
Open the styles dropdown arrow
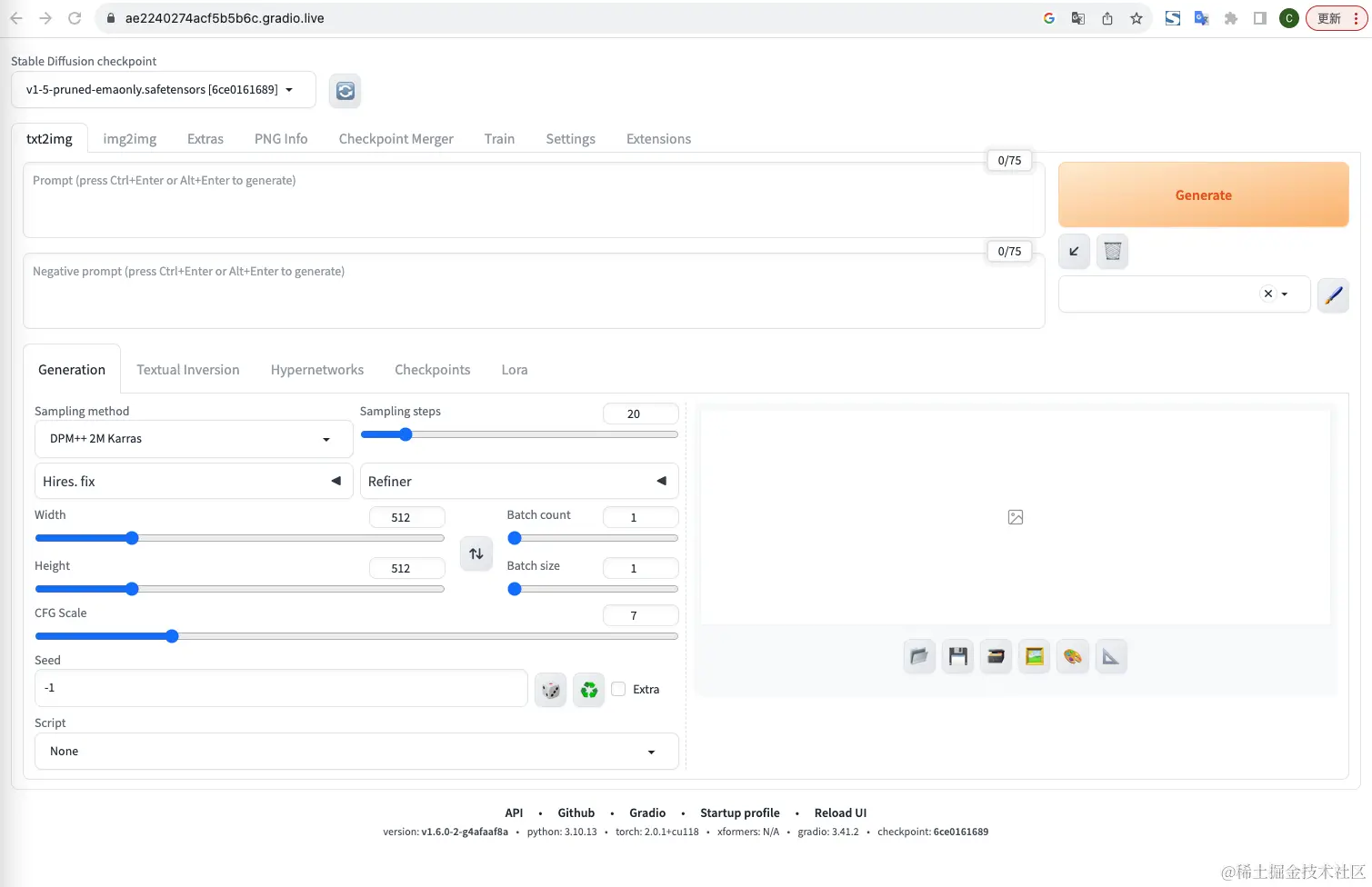coord(1285,294)
